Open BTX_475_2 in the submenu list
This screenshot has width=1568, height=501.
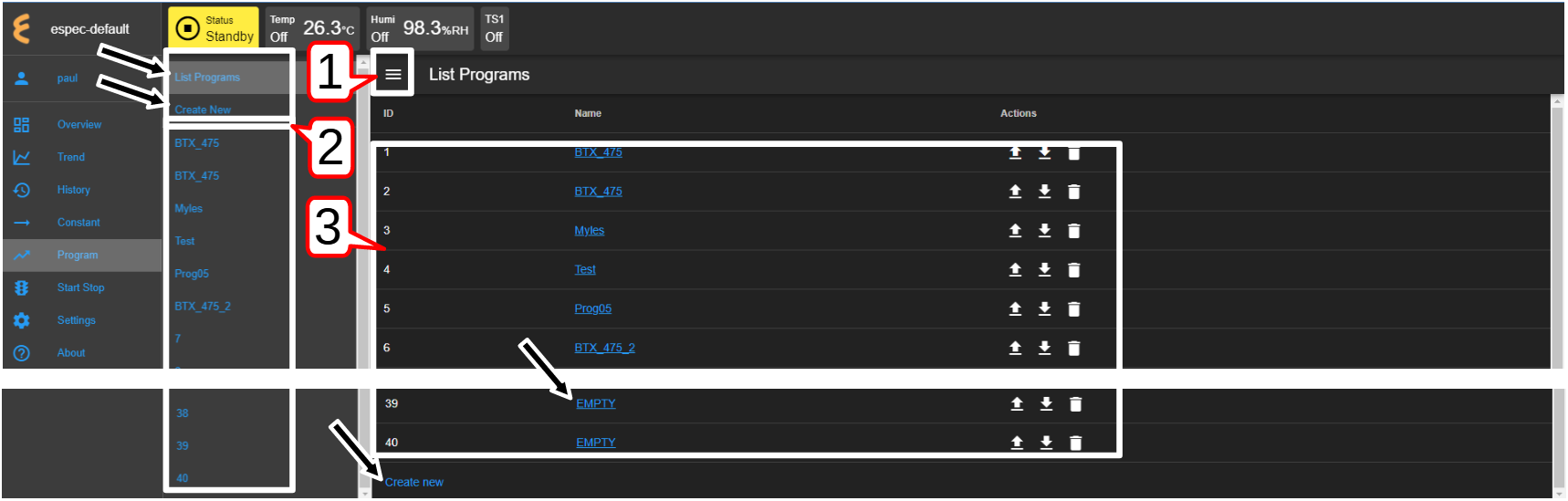tap(203, 307)
